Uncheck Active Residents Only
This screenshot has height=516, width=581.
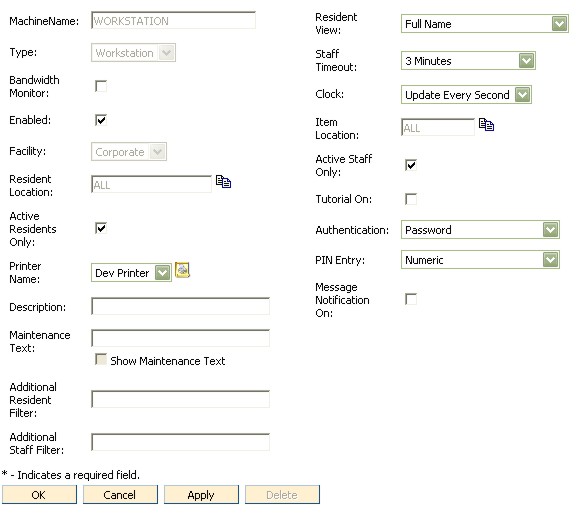click(101, 228)
